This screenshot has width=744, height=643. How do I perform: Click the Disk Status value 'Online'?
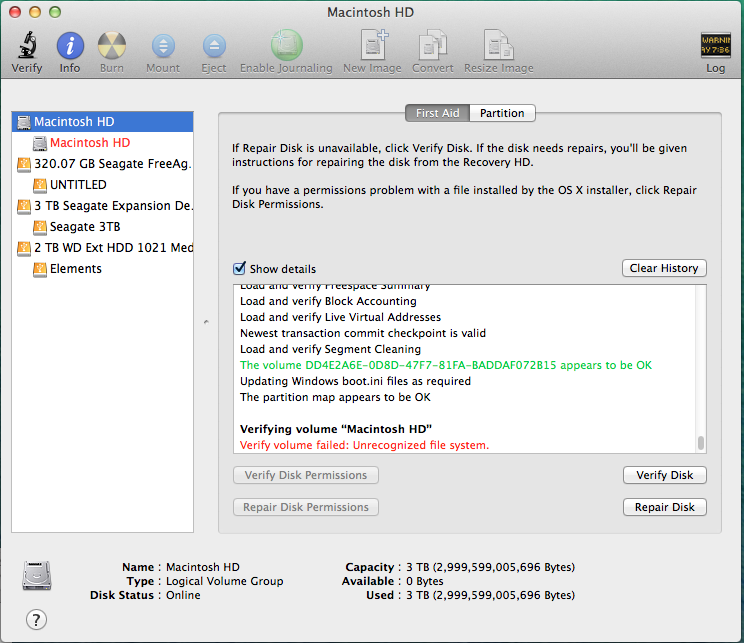183,595
